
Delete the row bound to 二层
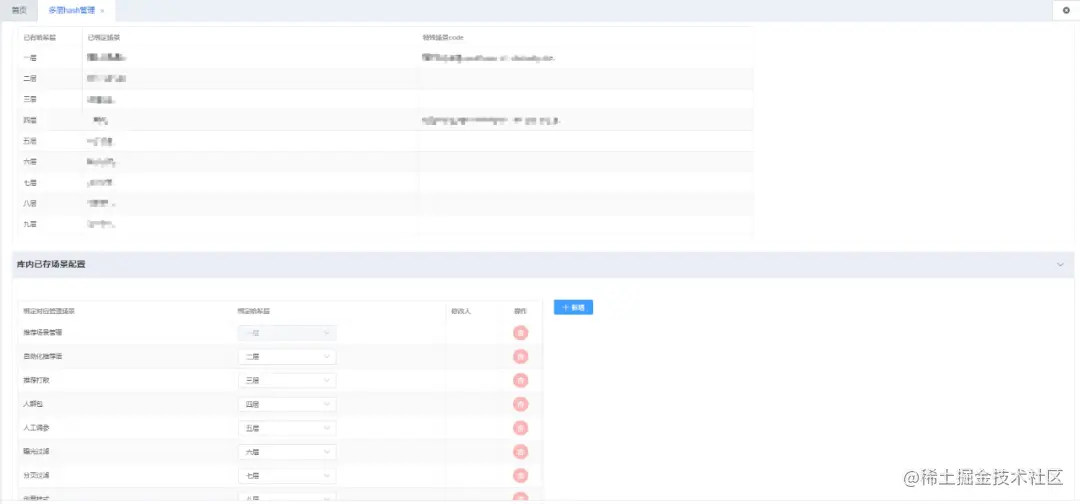pos(521,357)
